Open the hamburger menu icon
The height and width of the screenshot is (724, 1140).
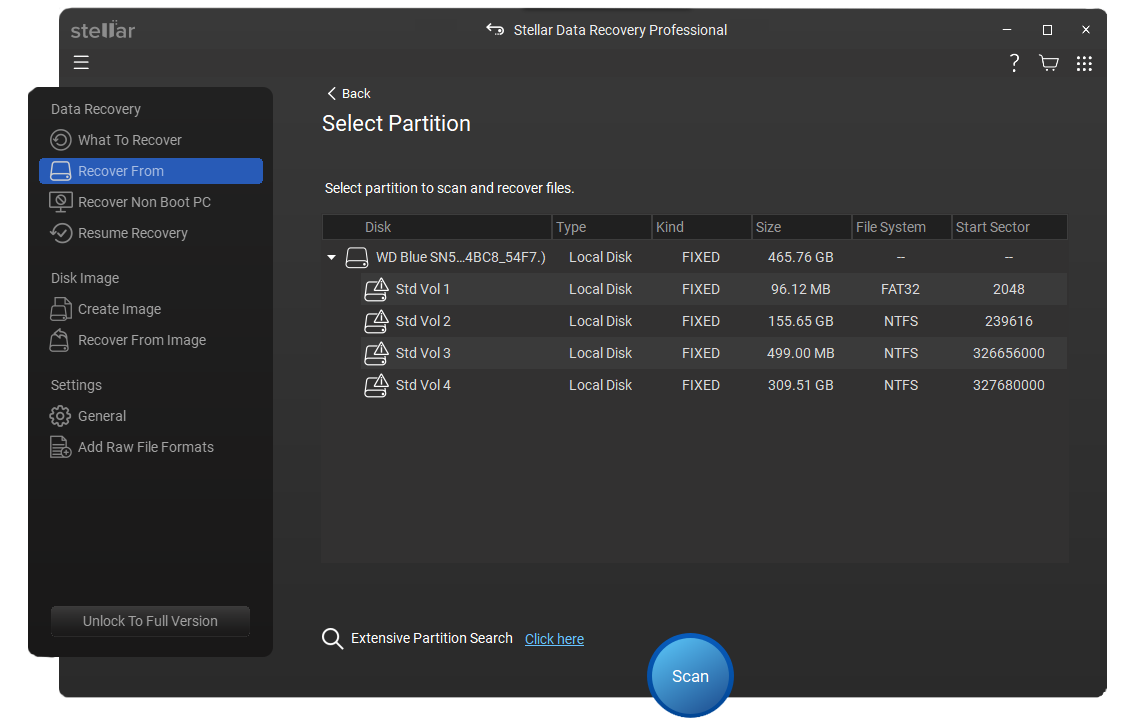point(81,63)
